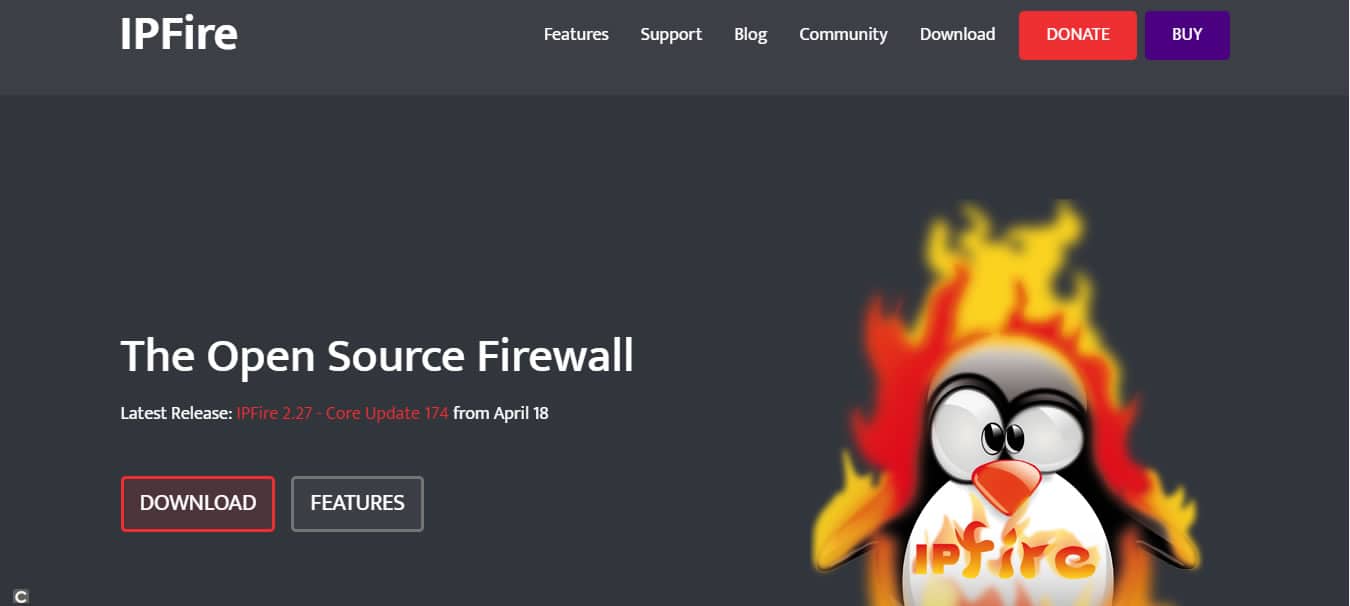Screen dimensions: 1350x606
Task: Click the IPFire site logo
Action: pyautogui.click(x=179, y=34)
